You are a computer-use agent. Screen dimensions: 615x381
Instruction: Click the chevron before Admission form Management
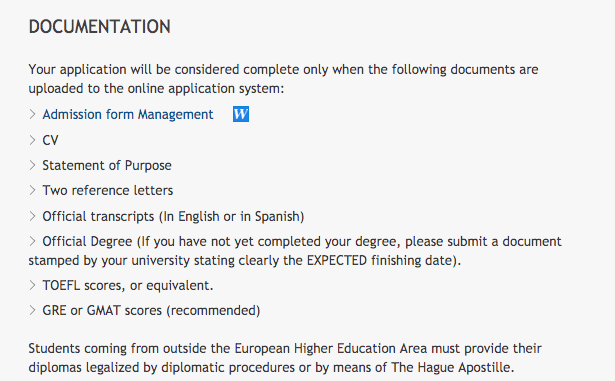[32, 114]
